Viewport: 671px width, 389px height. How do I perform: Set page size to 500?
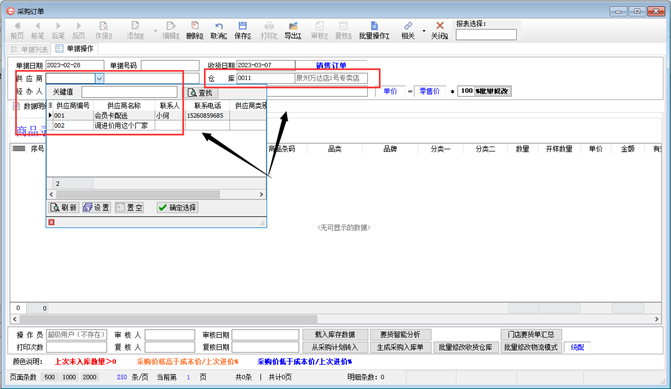click(x=50, y=377)
